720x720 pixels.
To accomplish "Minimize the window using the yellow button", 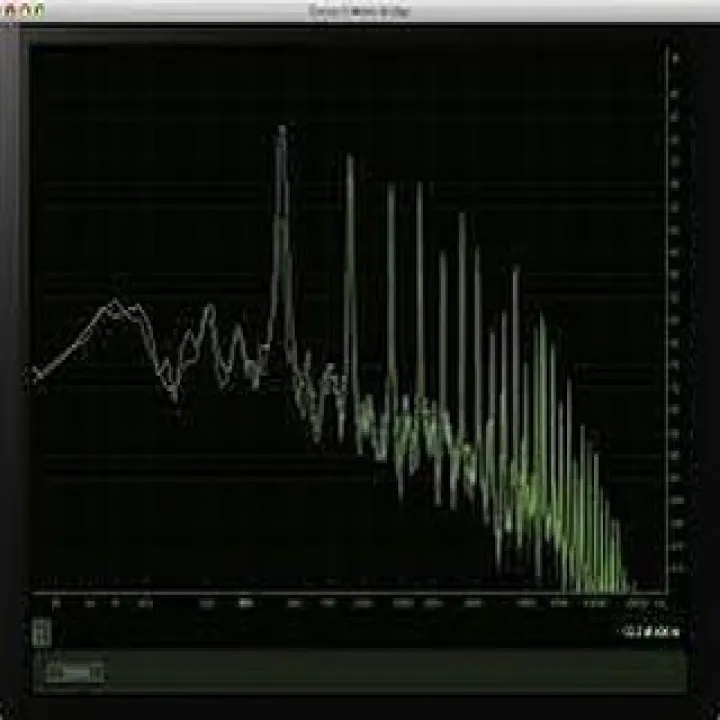I will tap(25, 9).
